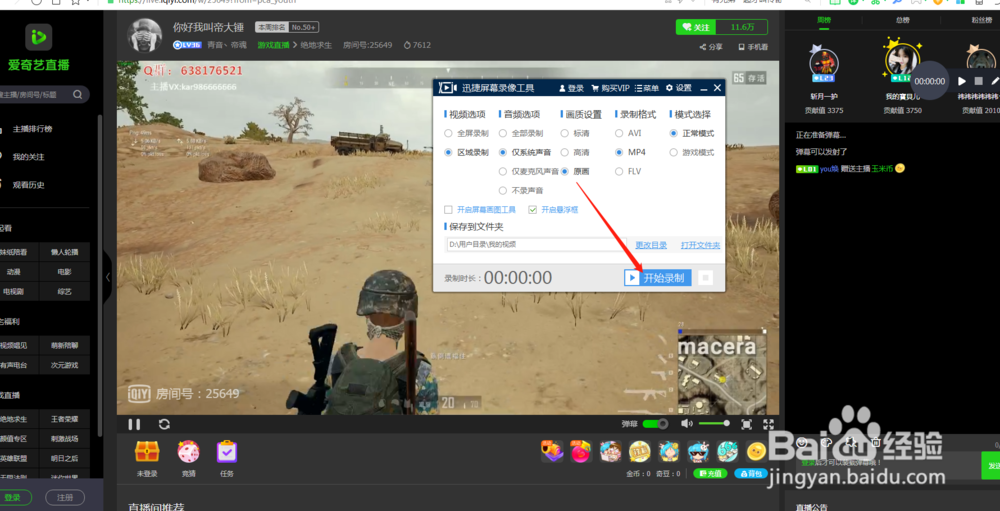Click the iQiyi live logo icon
This screenshot has width=1000, height=511.
point(38,37)
